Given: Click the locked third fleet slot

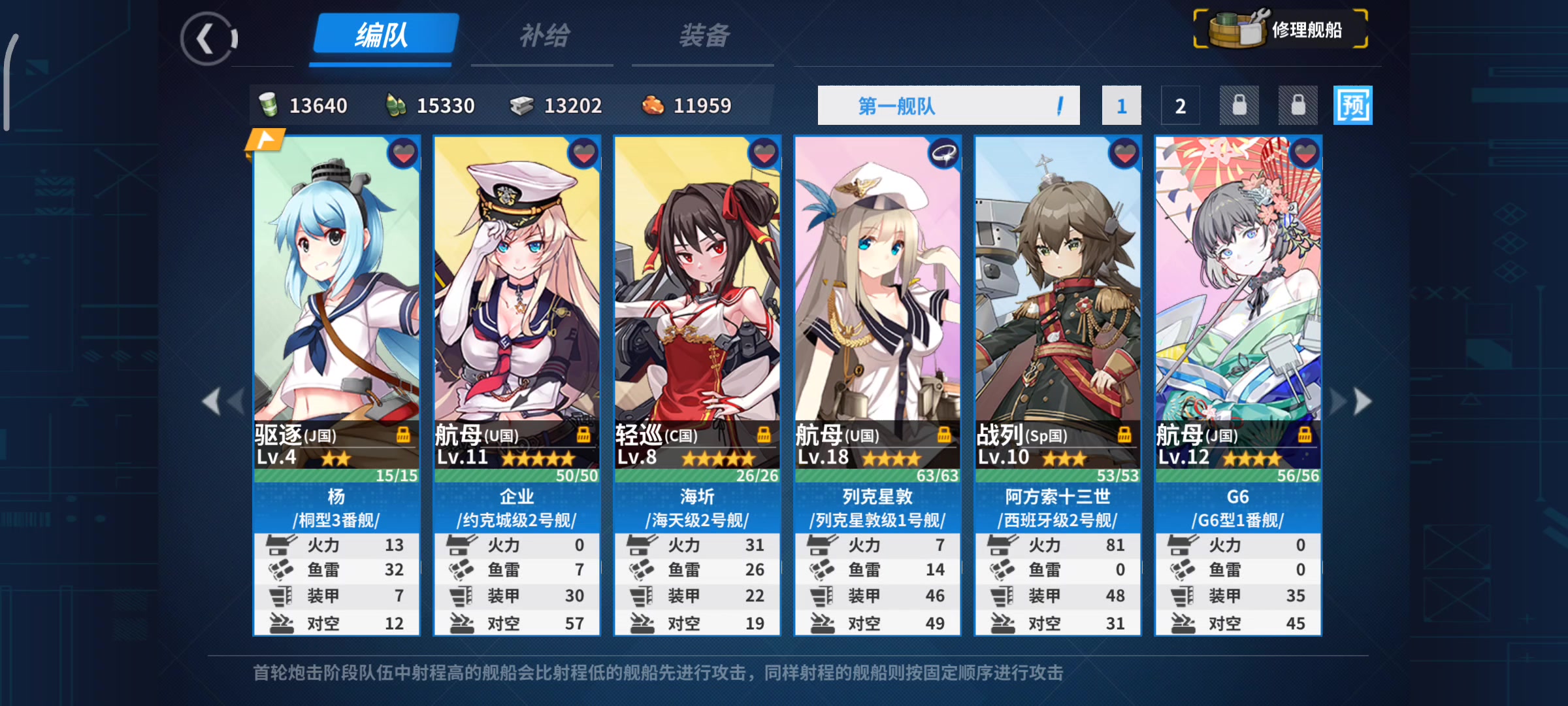Looking at the screenshot, I should coord(1239,105).
